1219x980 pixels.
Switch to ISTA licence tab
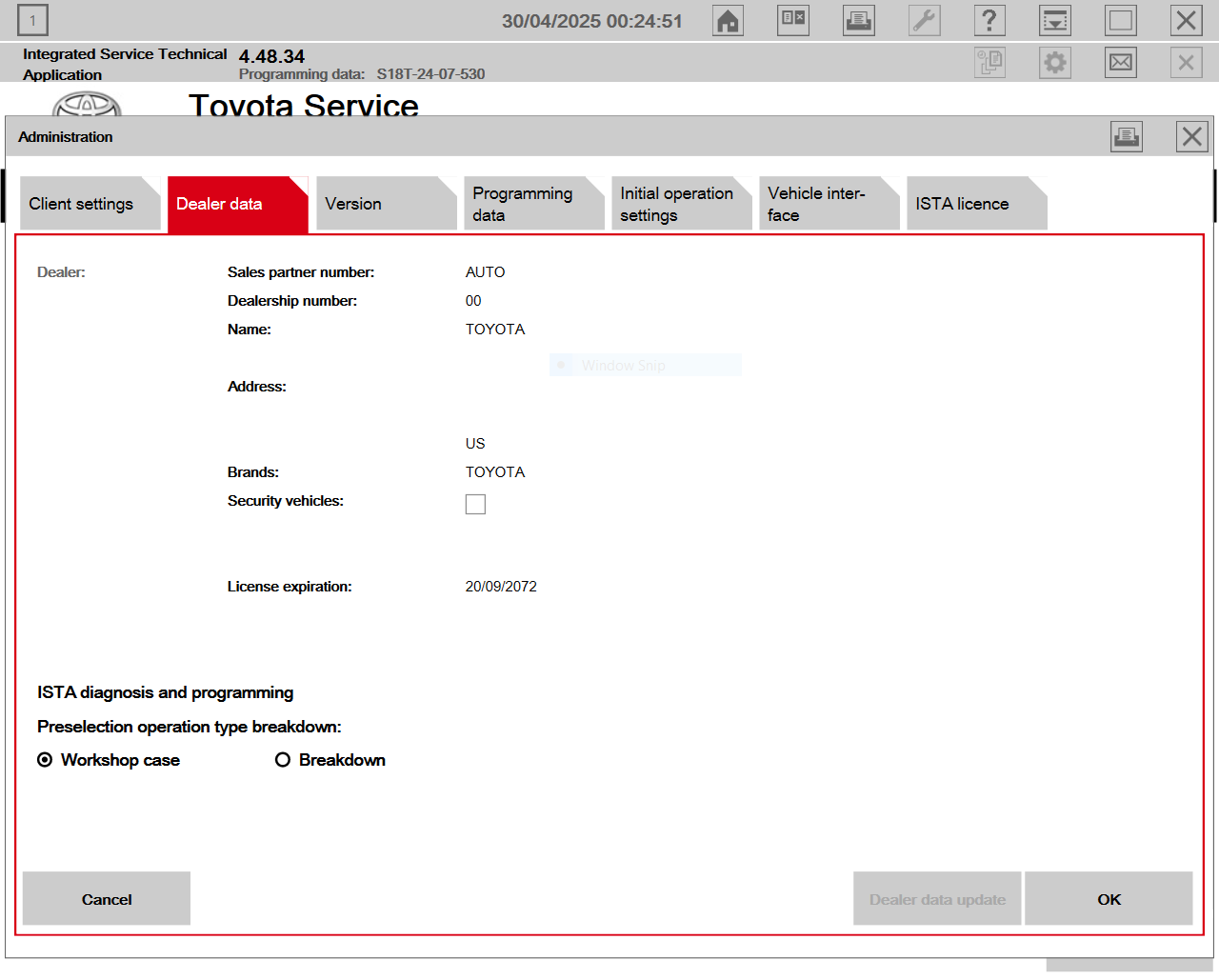point(976,204)
